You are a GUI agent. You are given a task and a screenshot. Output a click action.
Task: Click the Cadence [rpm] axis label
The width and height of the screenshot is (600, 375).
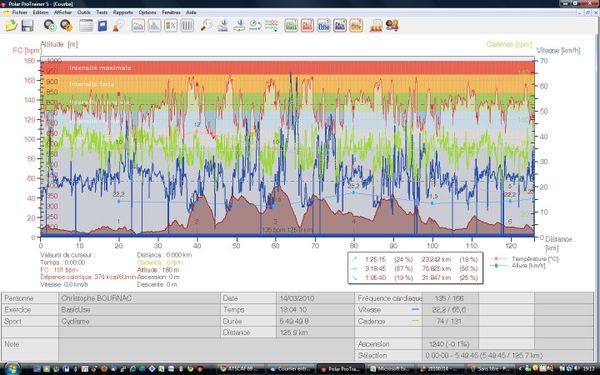[x=509, y=44]
